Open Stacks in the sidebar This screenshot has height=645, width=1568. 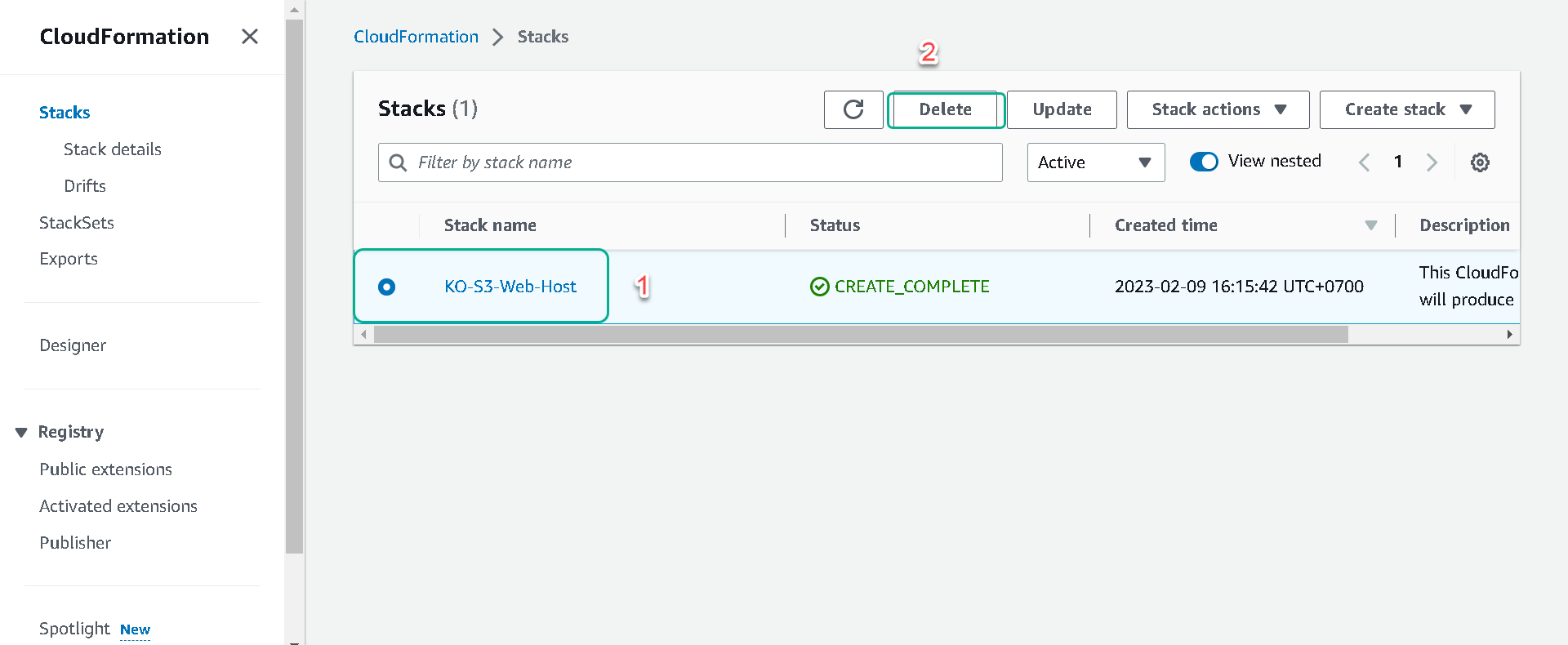[x=65, y=113]
